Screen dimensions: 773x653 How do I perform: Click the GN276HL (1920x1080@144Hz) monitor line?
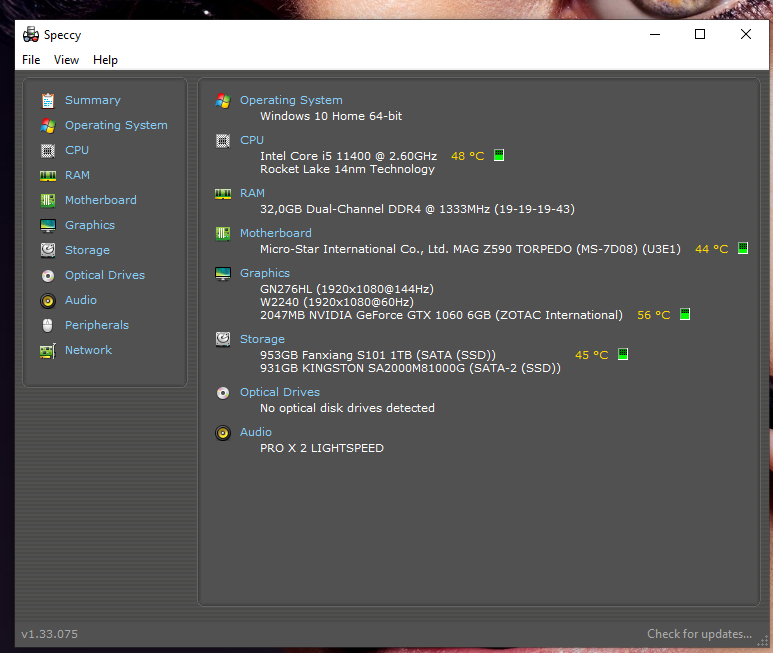tap(347, 289)
